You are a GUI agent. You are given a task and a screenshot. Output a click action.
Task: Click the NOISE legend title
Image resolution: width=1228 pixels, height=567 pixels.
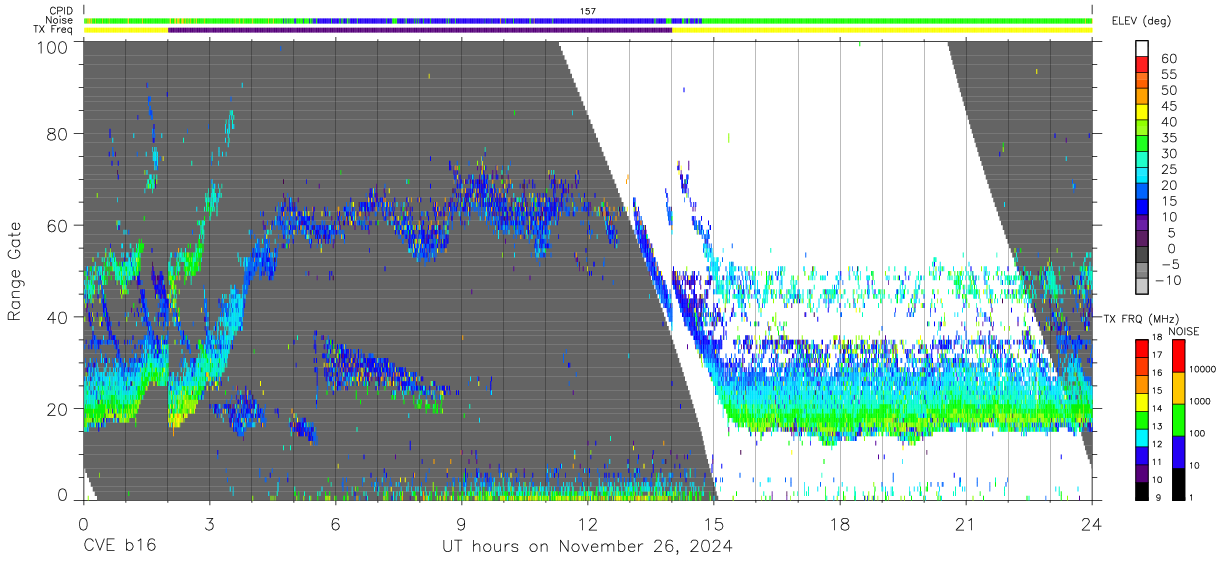1184,331
